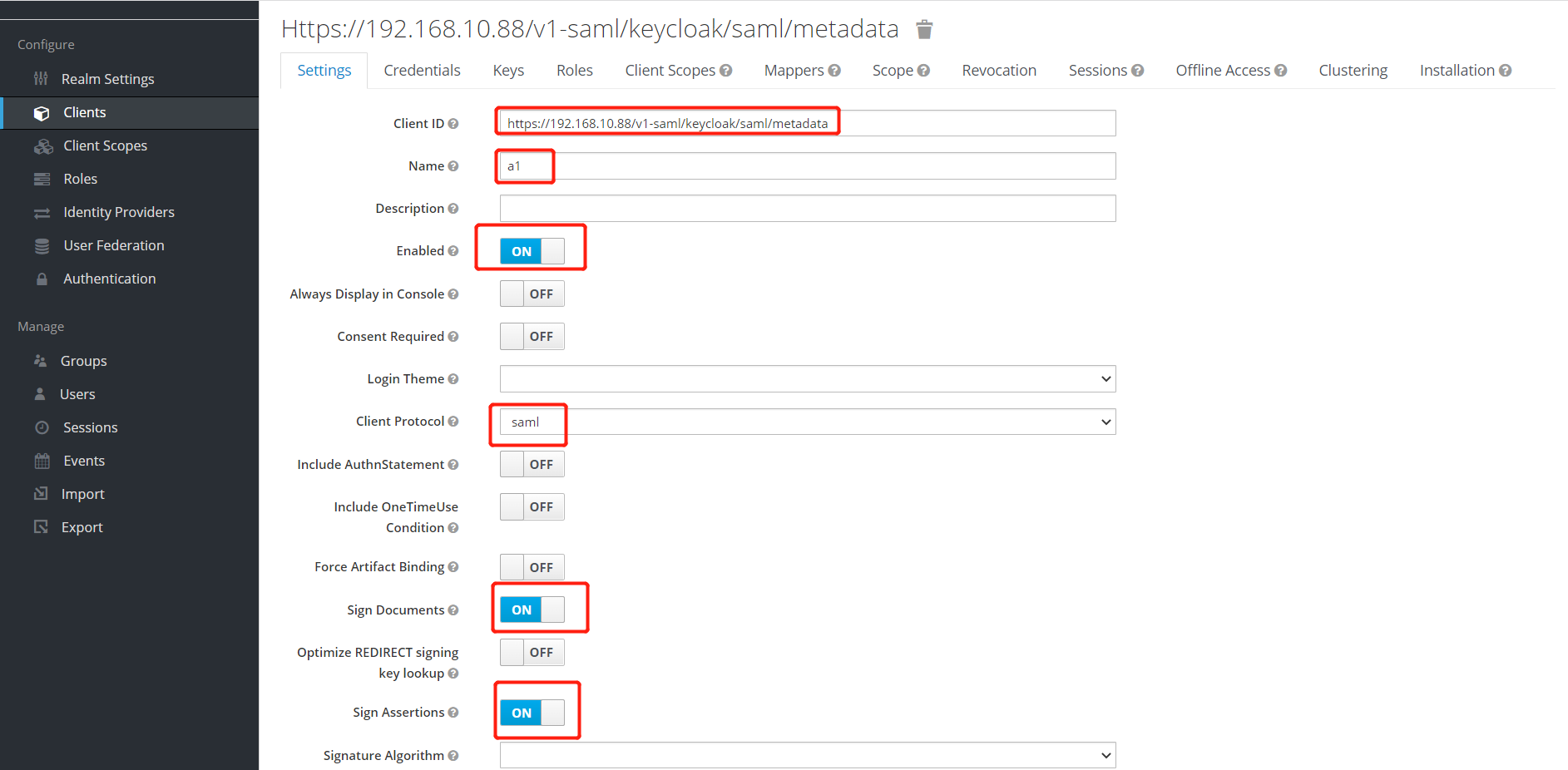Click the Groups people icon
Screen dimensions: 1568x770
[x=40, y=361]
